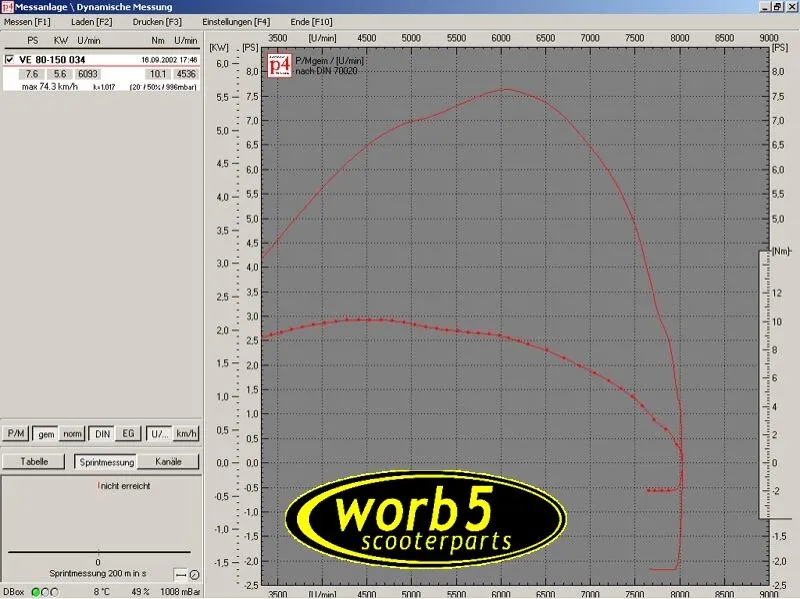Click the sprint measurement progress line
The width and height of the screenshot is (800, 599).
(x=98, y=552)
